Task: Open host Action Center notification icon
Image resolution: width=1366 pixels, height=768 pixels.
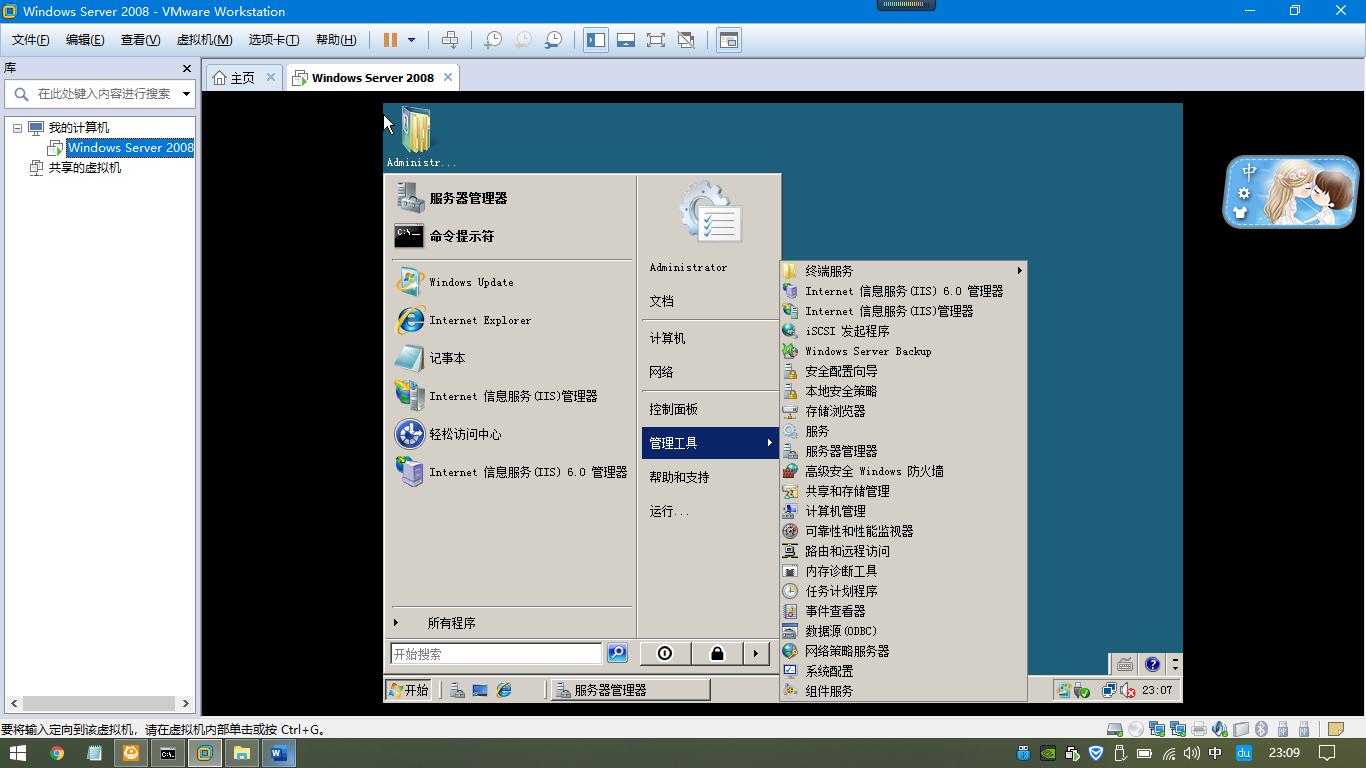Action: pyautogui.click(x=1328, y=753)
